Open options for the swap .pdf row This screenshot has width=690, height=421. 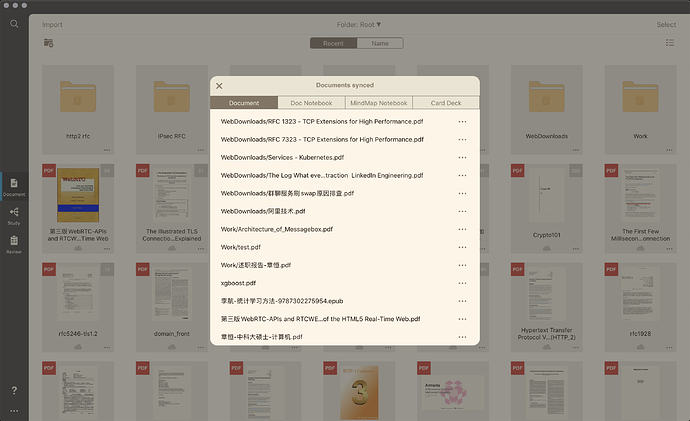pyautogui.click(x=462, y=194)
